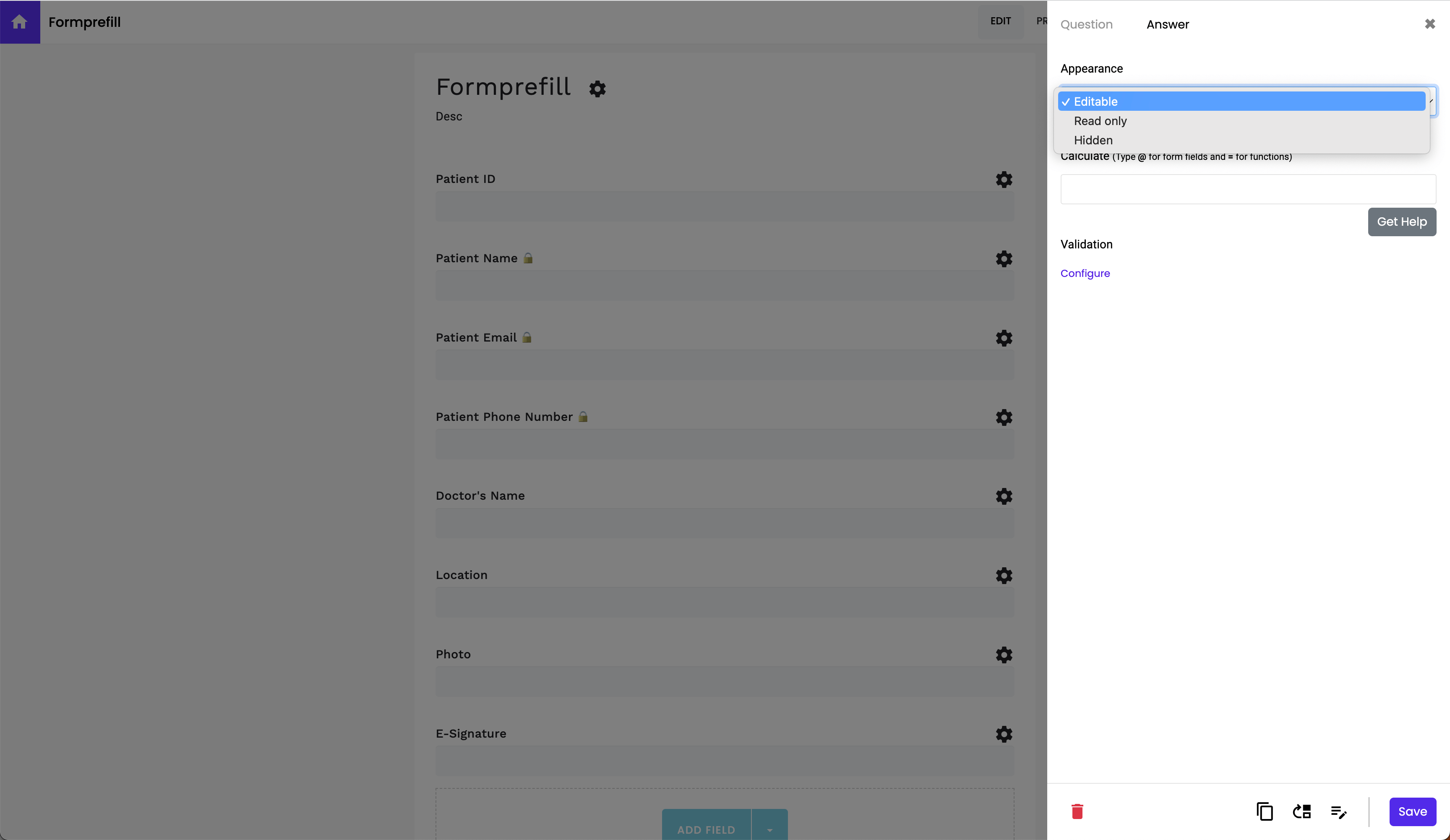Select Hidden appearance option
Image resolution: width=1450 pixels, height=840 pixels.
tap(1093, 140)
